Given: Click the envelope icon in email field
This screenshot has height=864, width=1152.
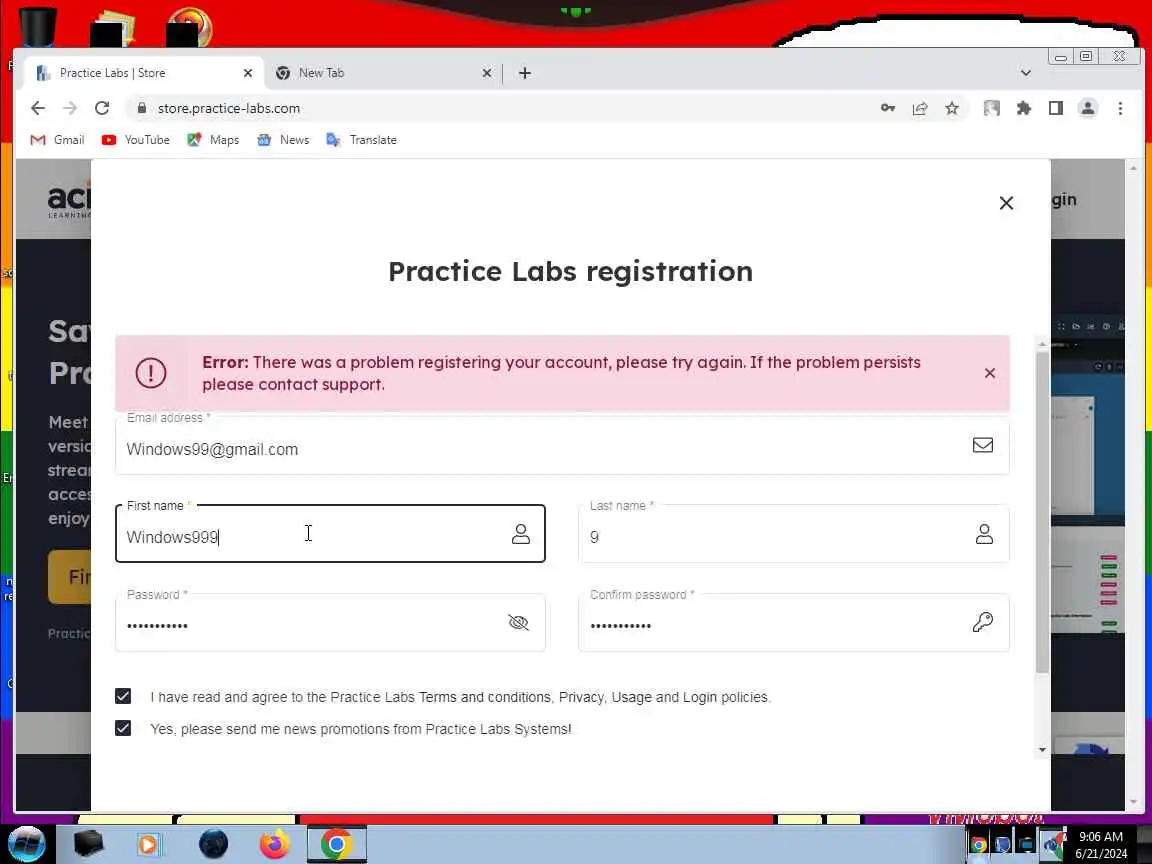Looking at the screenshot, I should [x=983, y=445].
